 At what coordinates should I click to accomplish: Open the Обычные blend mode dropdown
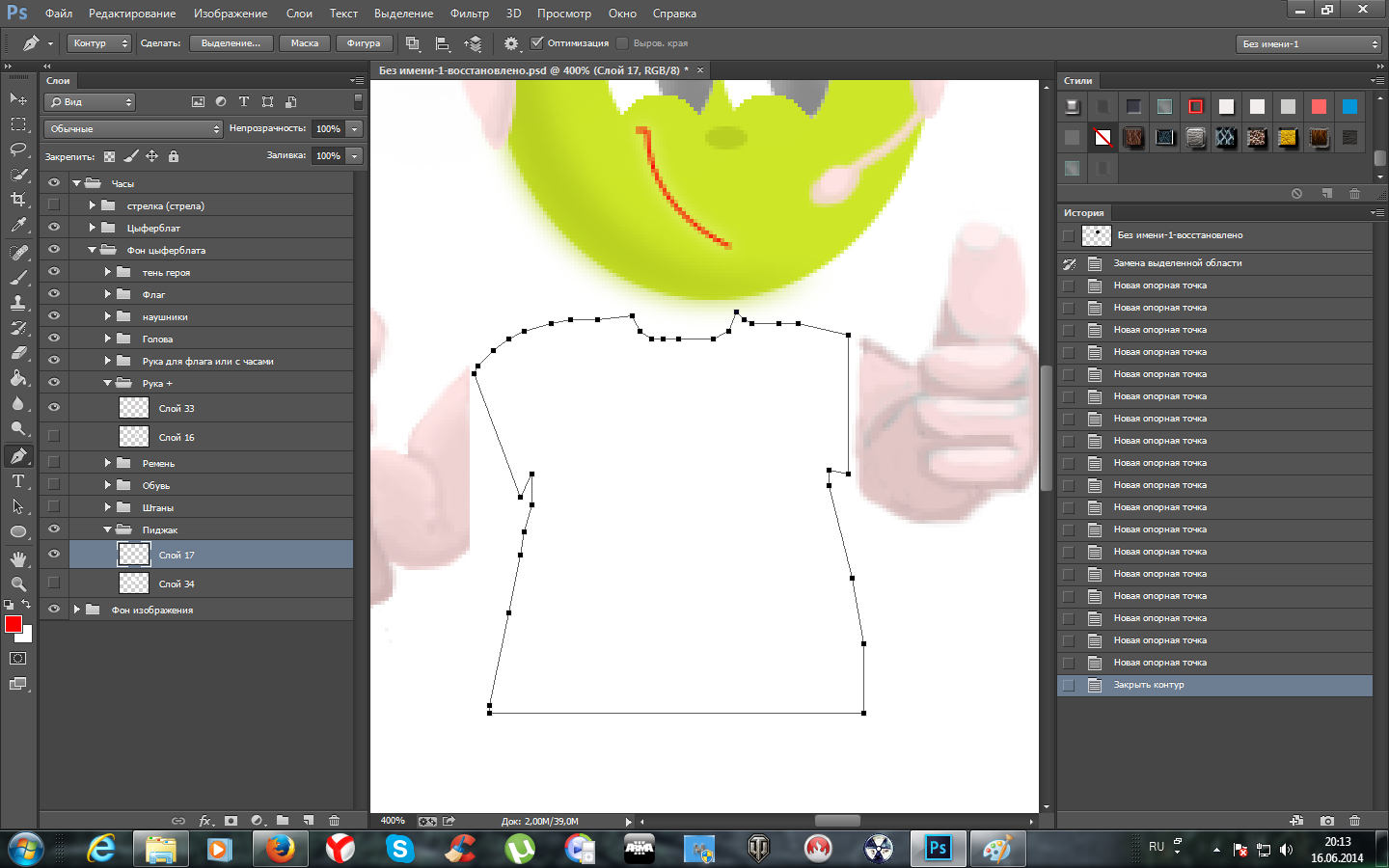pyautogui.click(x=133, y=129)
